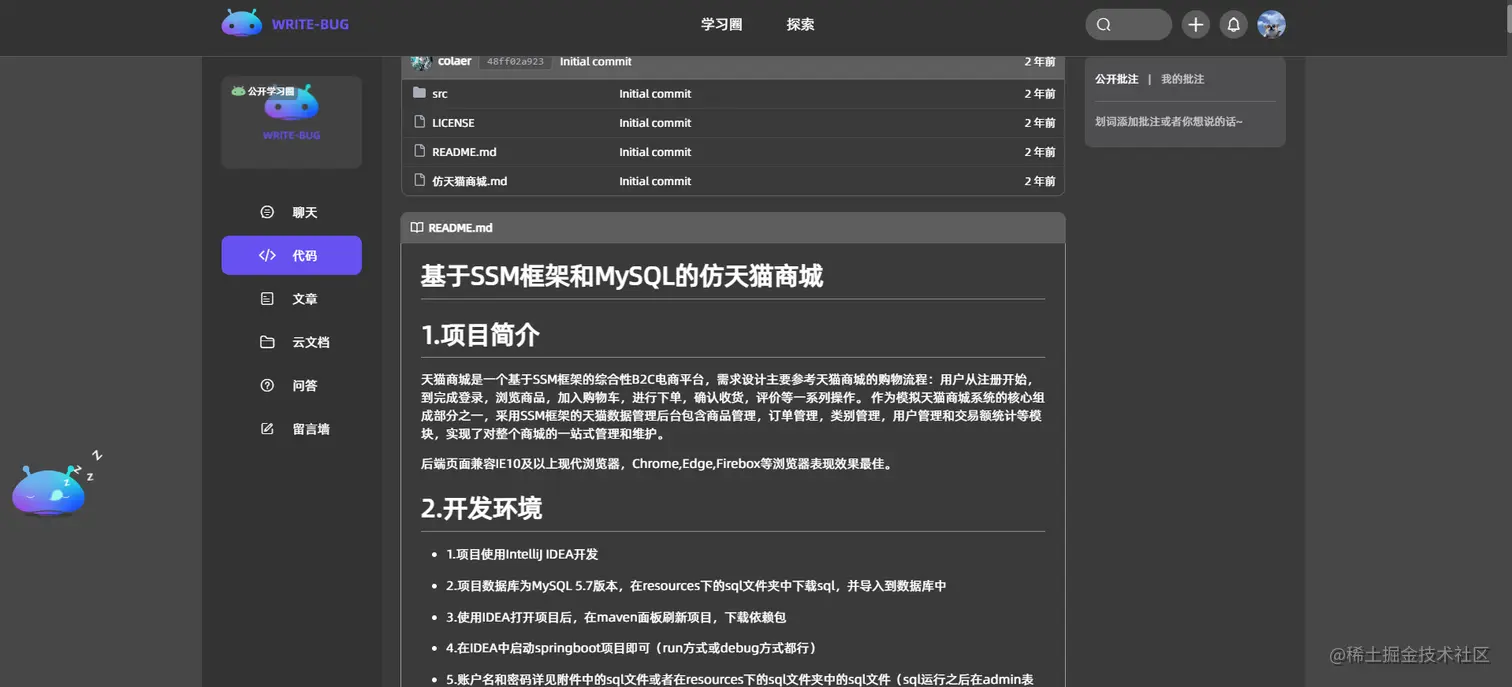Click the header Initial commit message beside colaer
This screenshot has height=687, width=1512.
[595, 61]
